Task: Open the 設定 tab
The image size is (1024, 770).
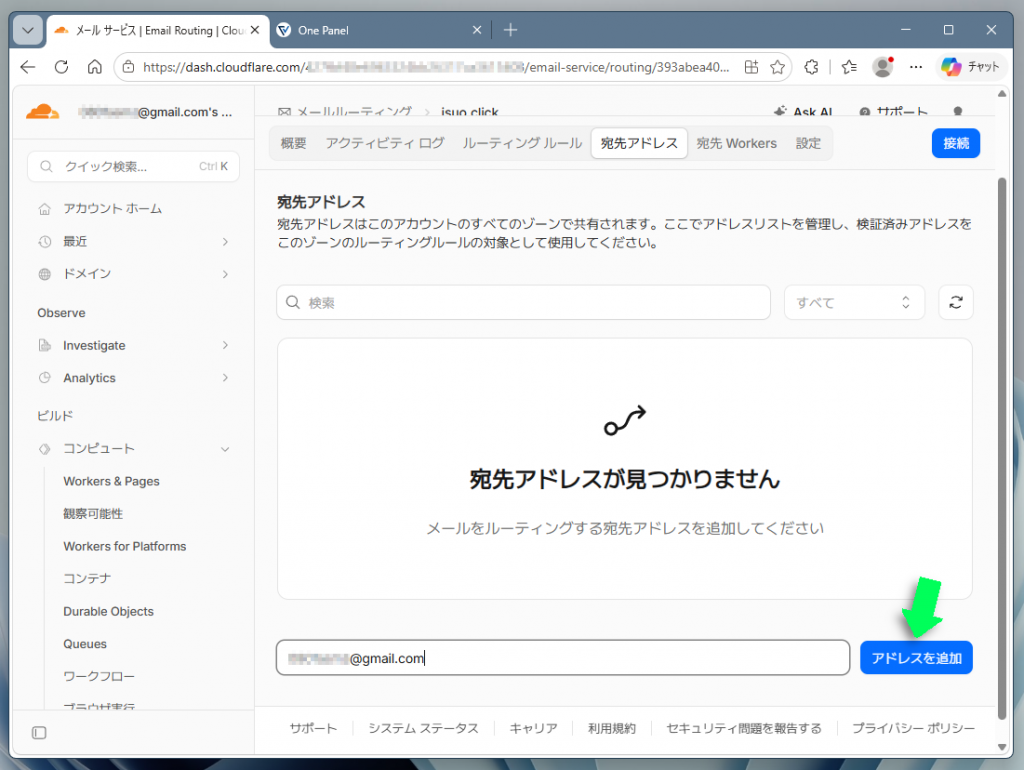Action: click(808, 143)
